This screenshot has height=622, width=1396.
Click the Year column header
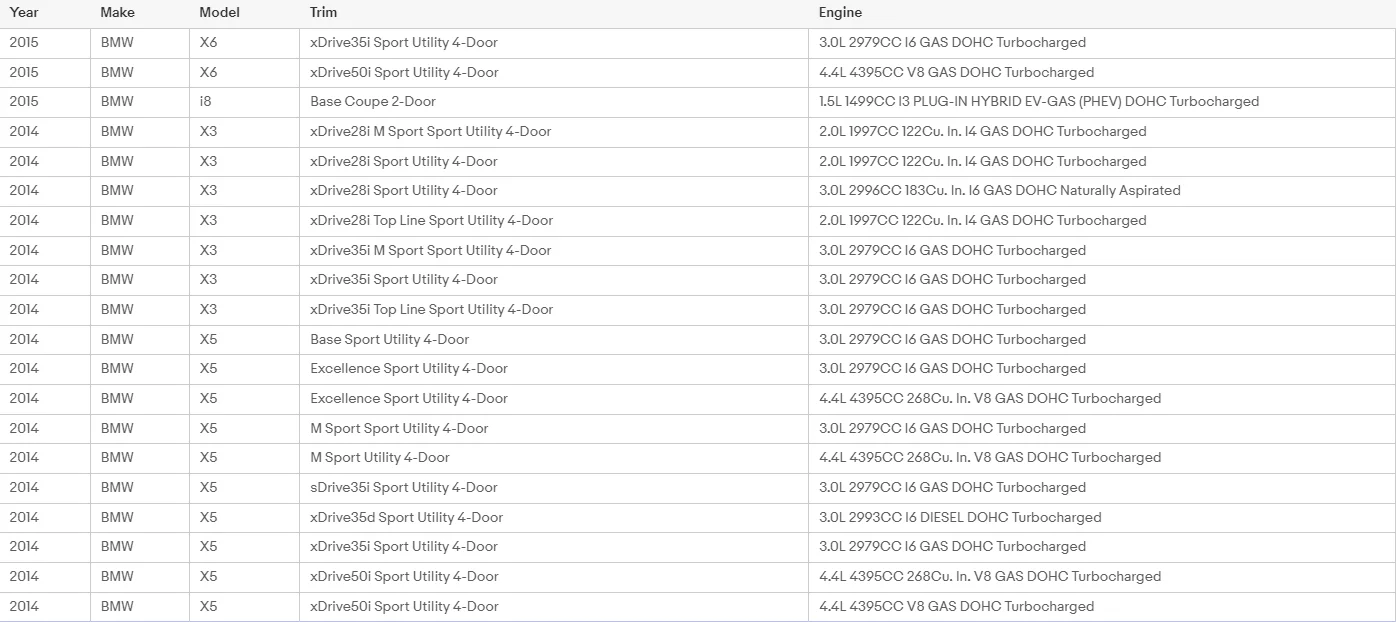click(24, 13)
